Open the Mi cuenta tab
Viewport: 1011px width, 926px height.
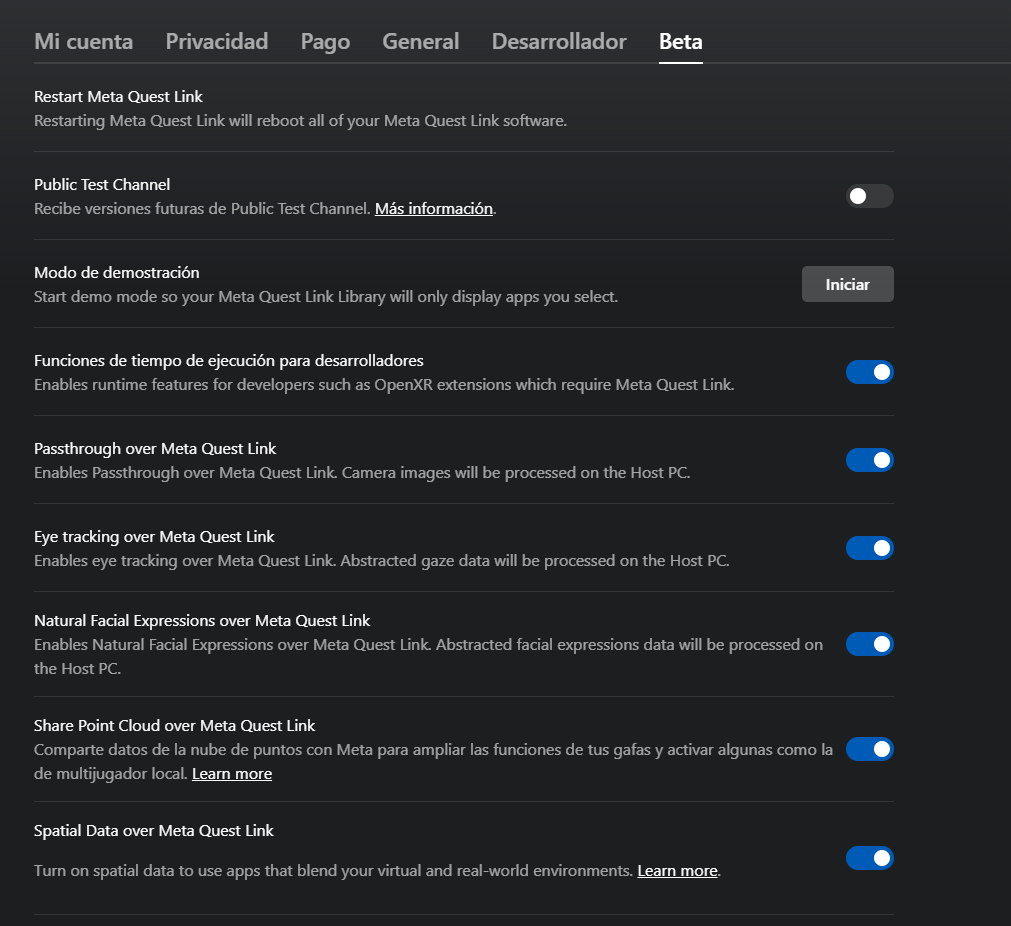(83, 42)
